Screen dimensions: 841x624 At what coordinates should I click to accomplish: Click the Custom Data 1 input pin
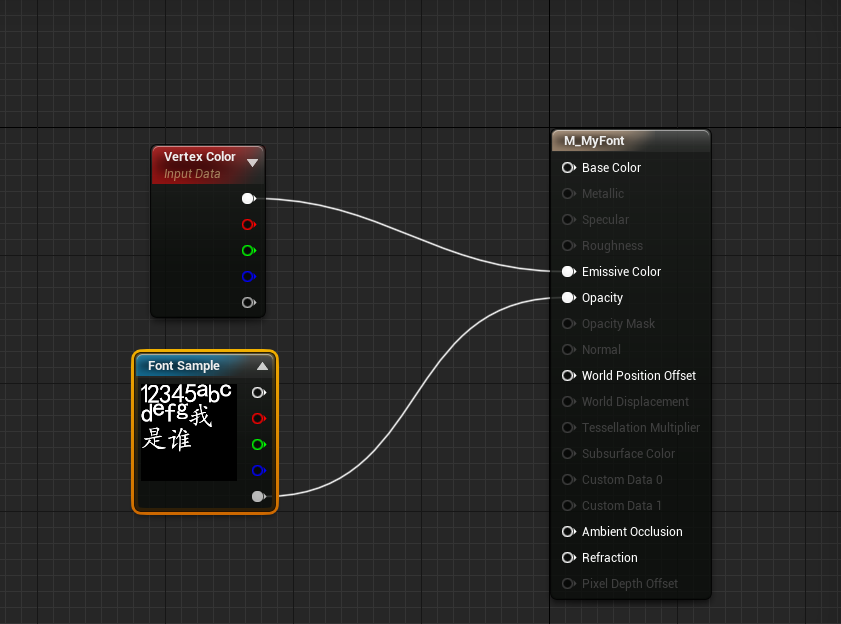click(x=569, y=506)
